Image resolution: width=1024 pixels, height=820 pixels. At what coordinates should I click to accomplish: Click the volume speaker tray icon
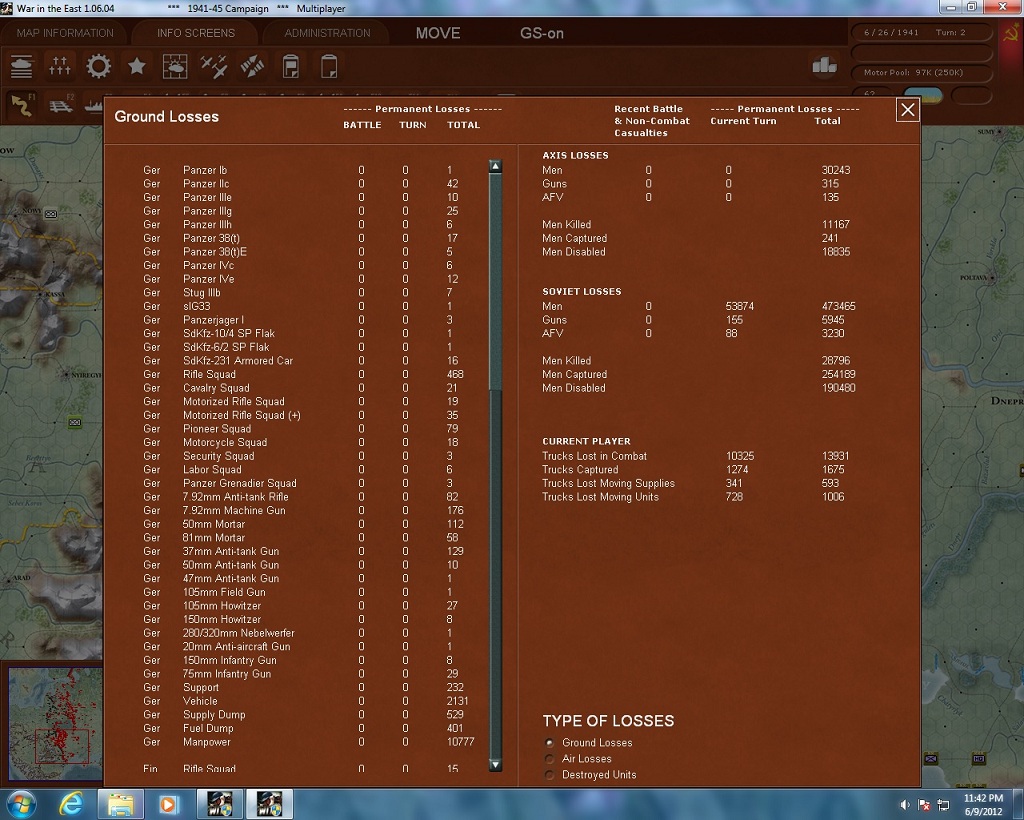point(905,804)
